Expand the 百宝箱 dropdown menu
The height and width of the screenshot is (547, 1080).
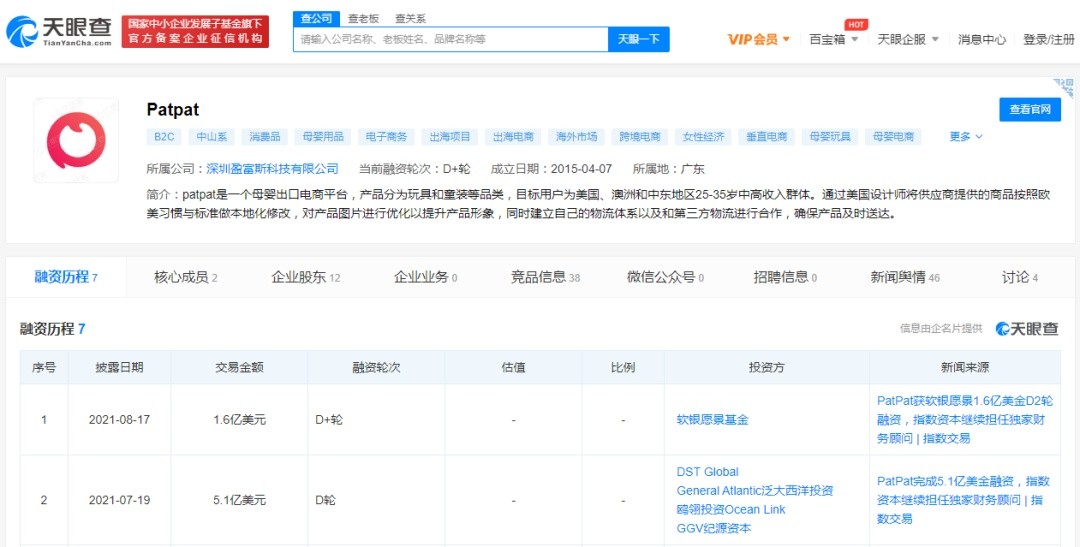click(x=833, y=39)
